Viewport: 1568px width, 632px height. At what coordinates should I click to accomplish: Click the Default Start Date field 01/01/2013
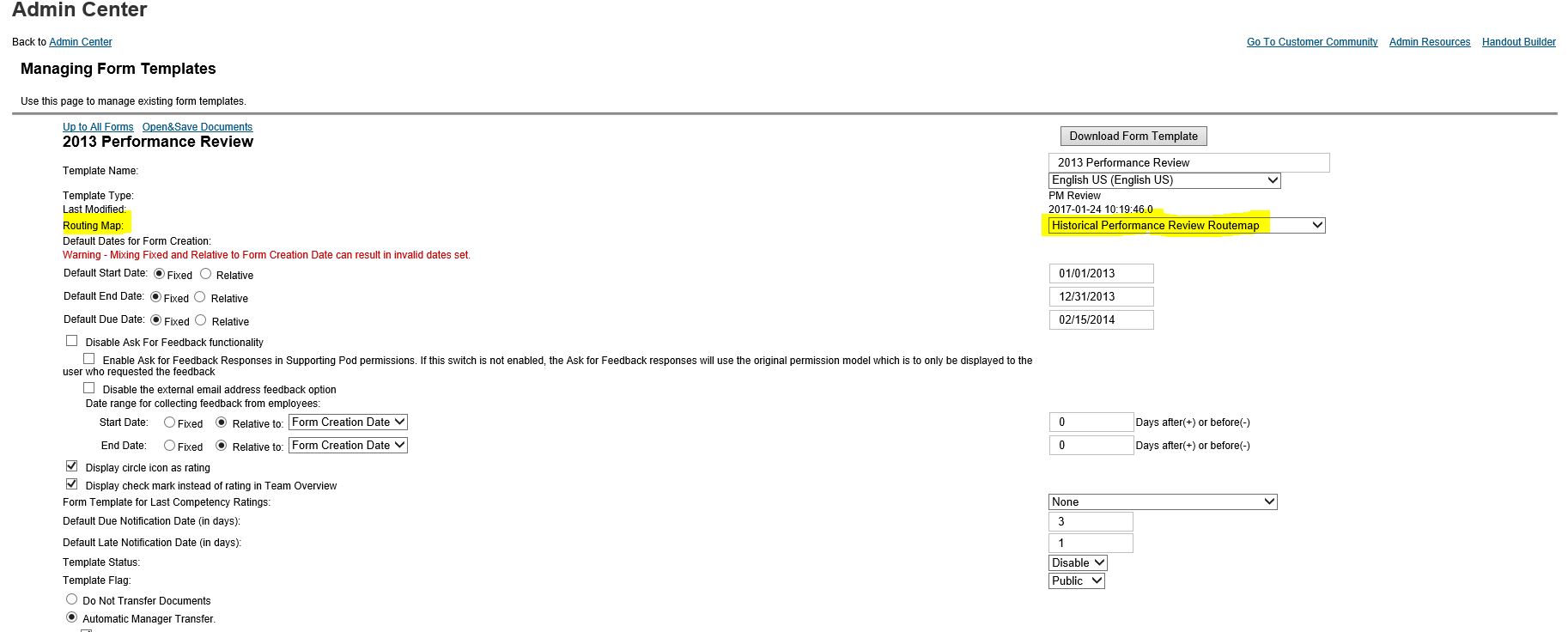[x=1101, y=273]
